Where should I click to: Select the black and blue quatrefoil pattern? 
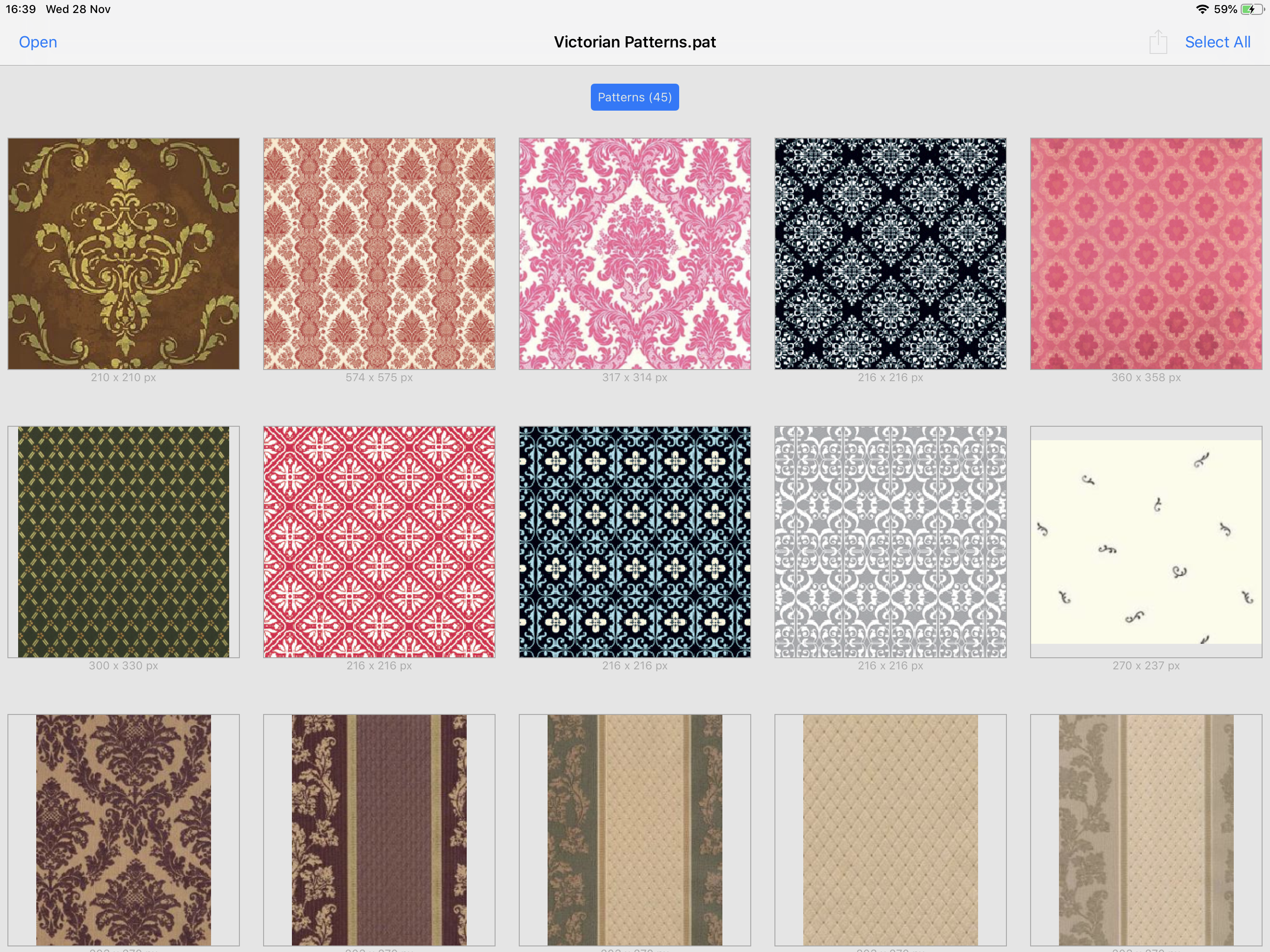[x=635, y=542]
